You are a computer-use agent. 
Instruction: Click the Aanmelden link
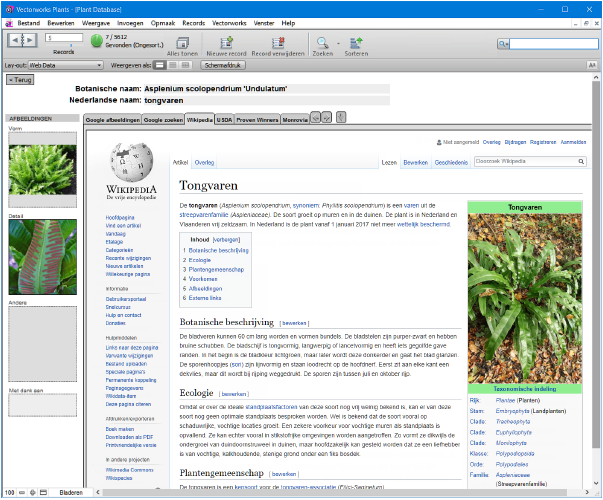573,142
